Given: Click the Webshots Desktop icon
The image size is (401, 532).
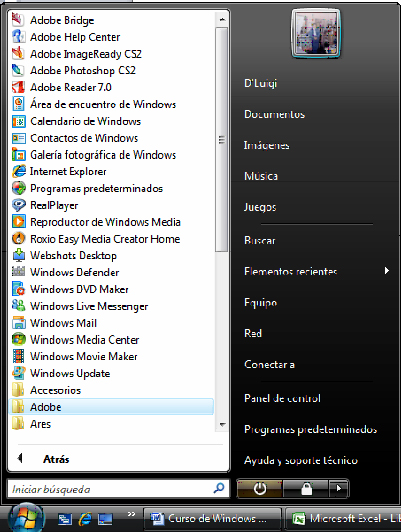Looking at the screenshot, I should point(18,255).
